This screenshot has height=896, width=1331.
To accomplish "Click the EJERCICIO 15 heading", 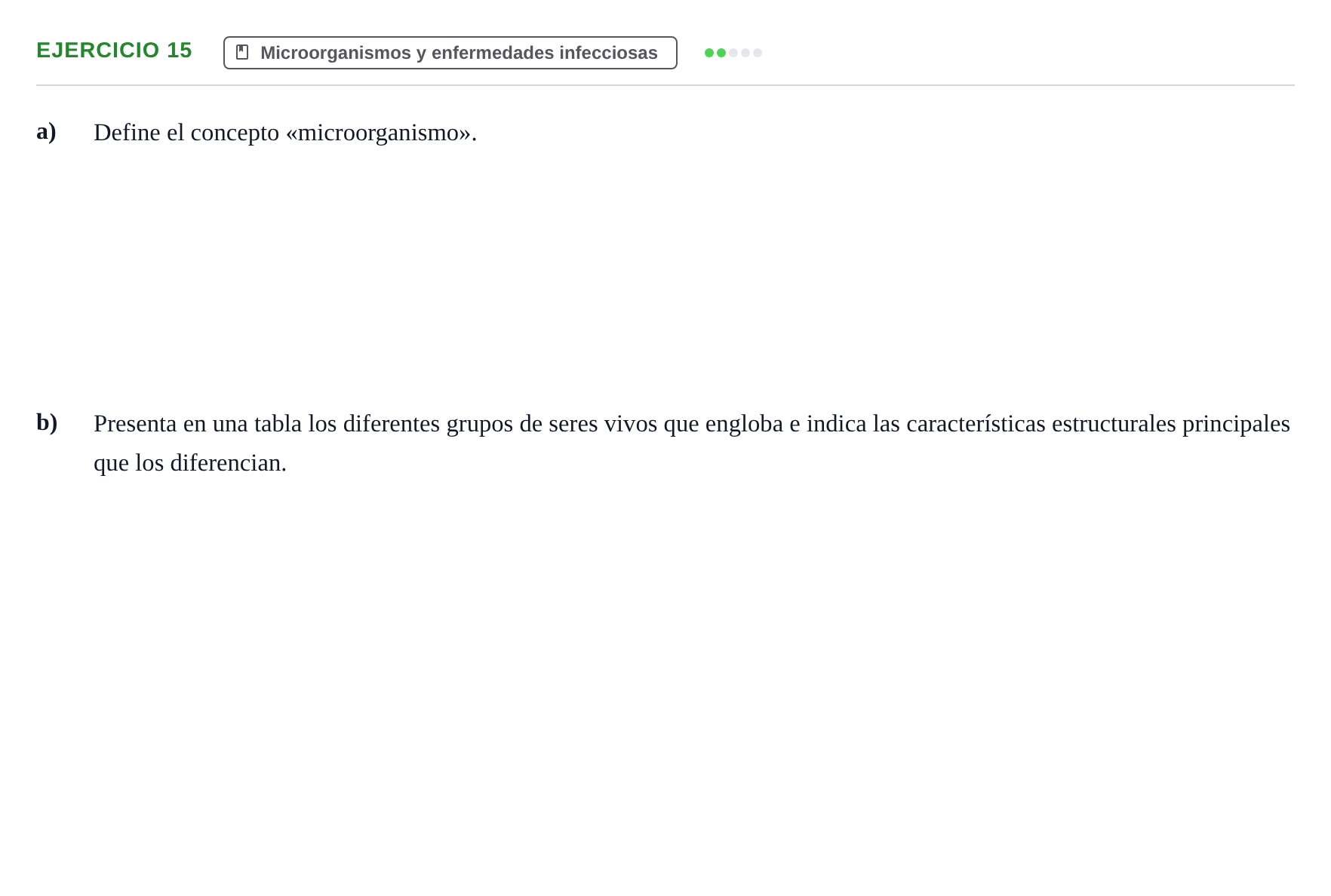I will coord(114,51).
